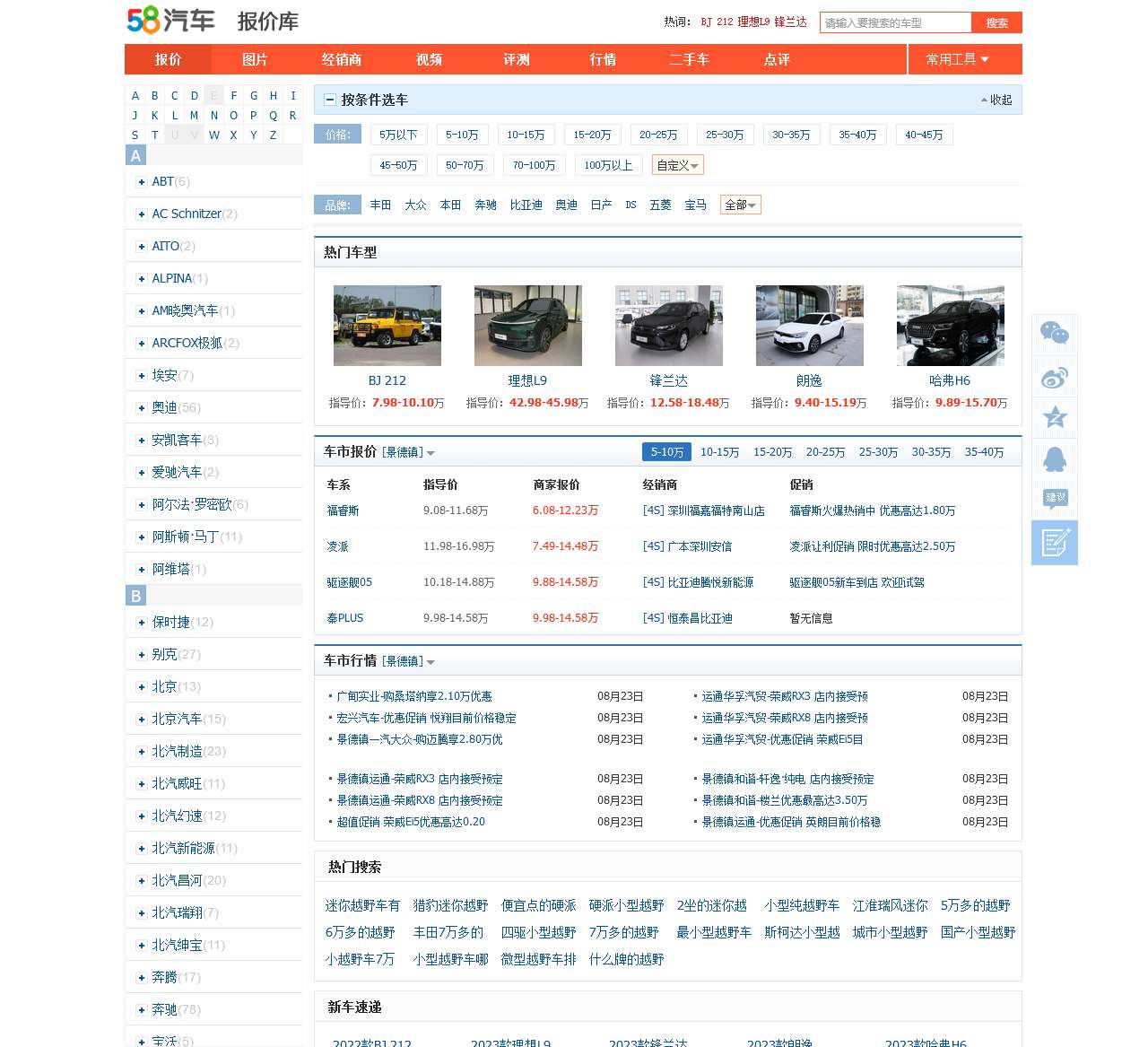
Task: Expand the 北汽新能源 plus icon
Action: [141, 848]
